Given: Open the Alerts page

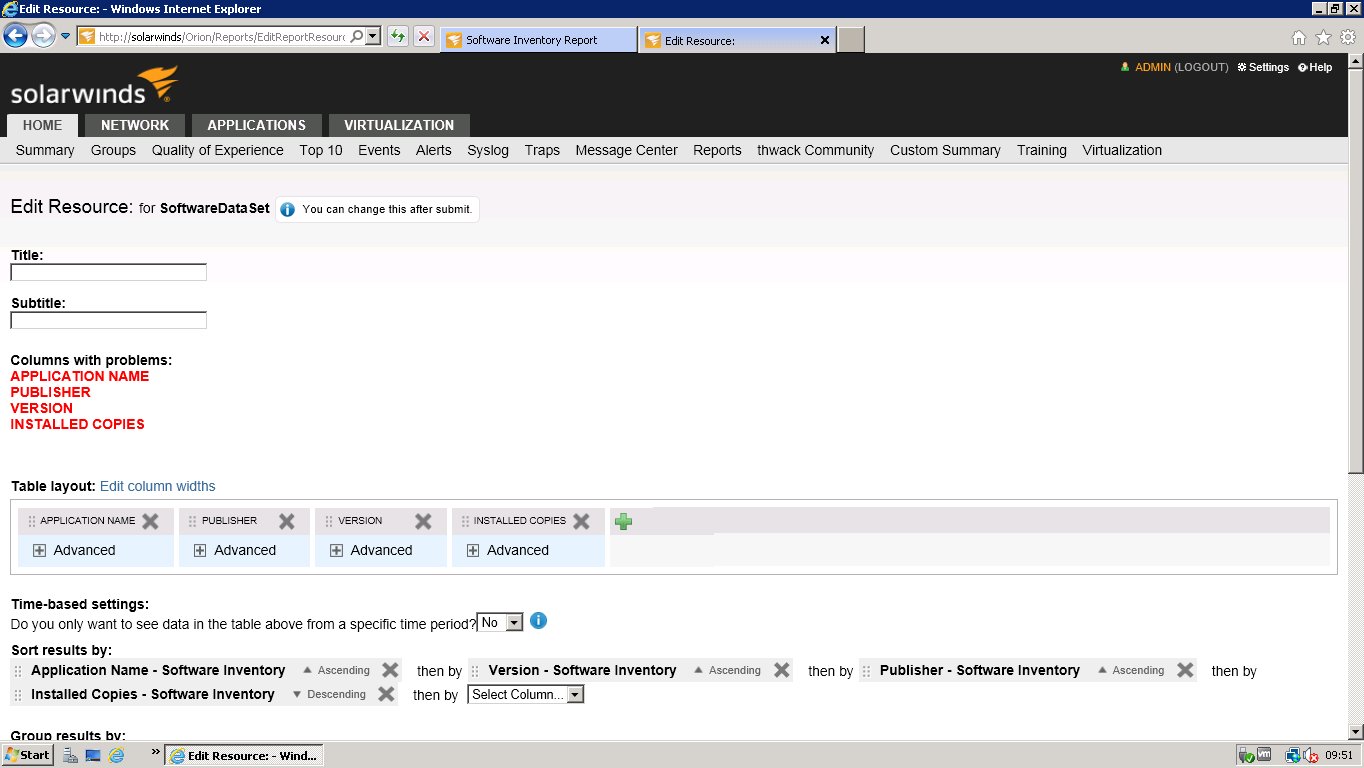Looking at the screenshot, I should (x=434, y=150).
